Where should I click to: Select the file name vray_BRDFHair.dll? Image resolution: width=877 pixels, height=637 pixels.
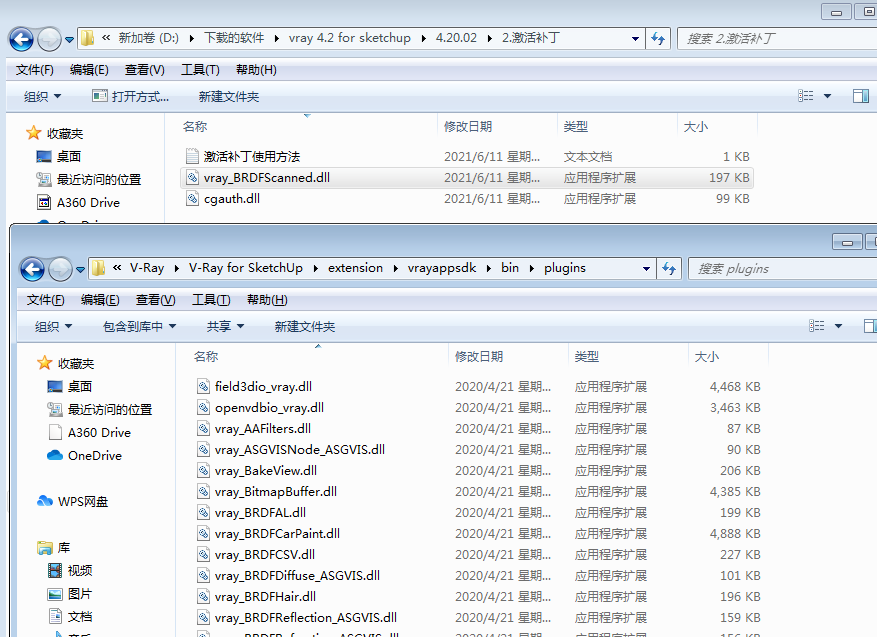point(266,597)
